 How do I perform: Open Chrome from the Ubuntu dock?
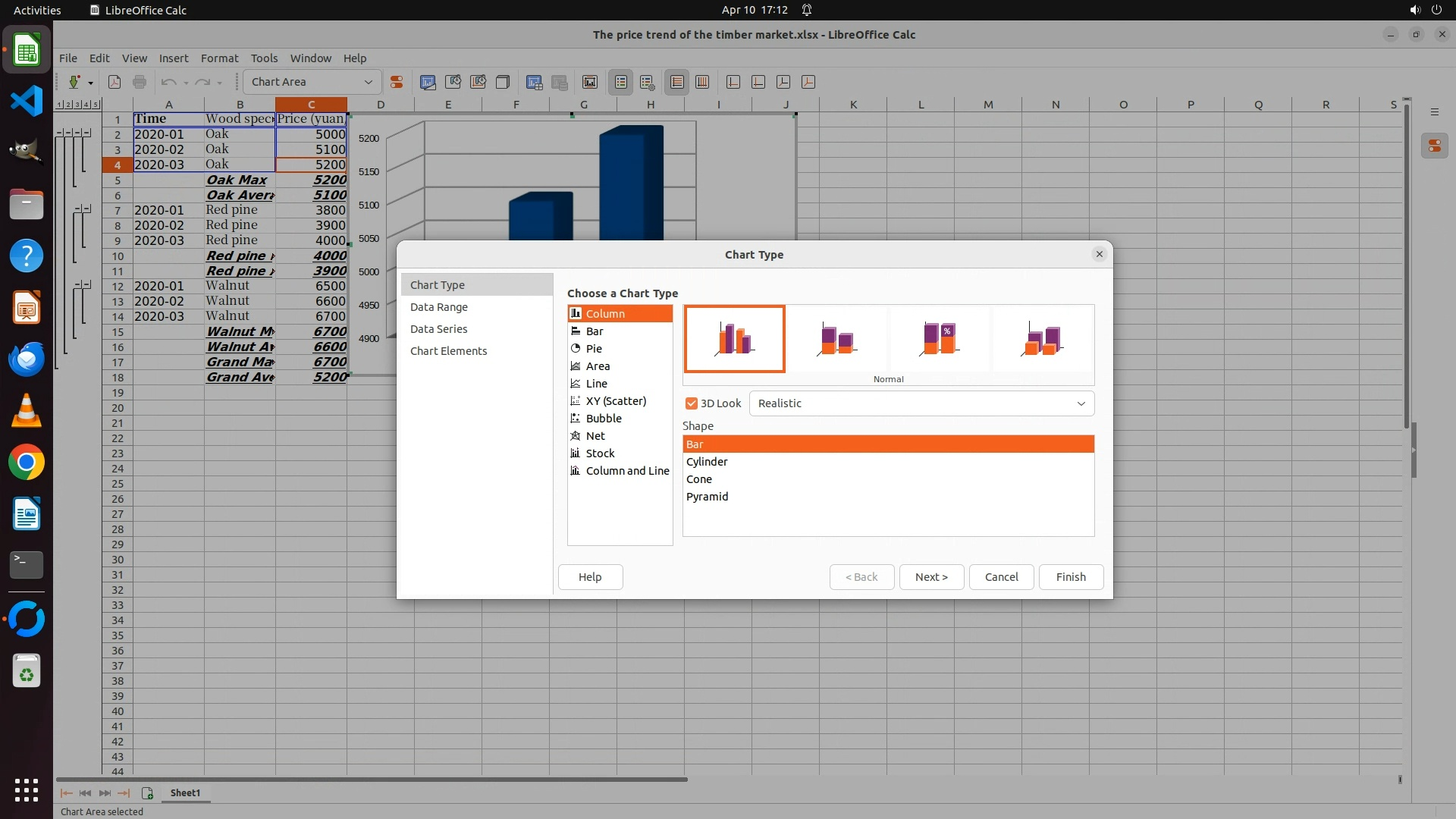27,463
